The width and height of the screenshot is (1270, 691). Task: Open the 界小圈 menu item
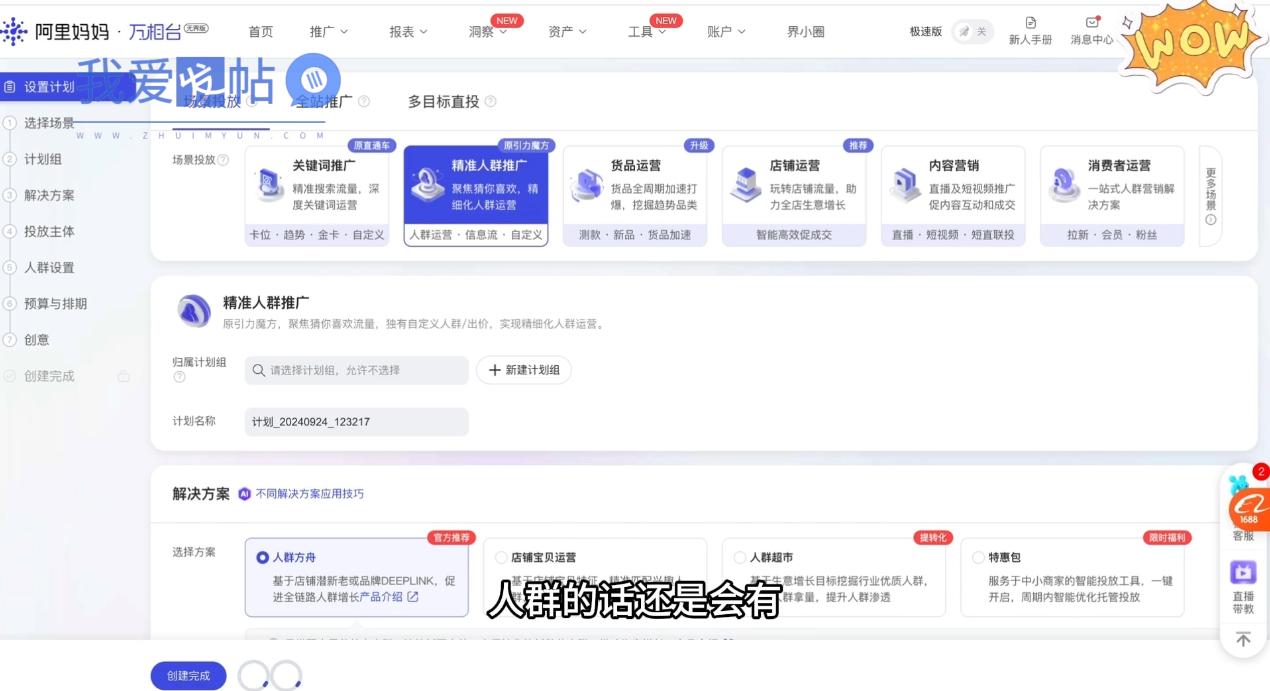click(806, 32)
